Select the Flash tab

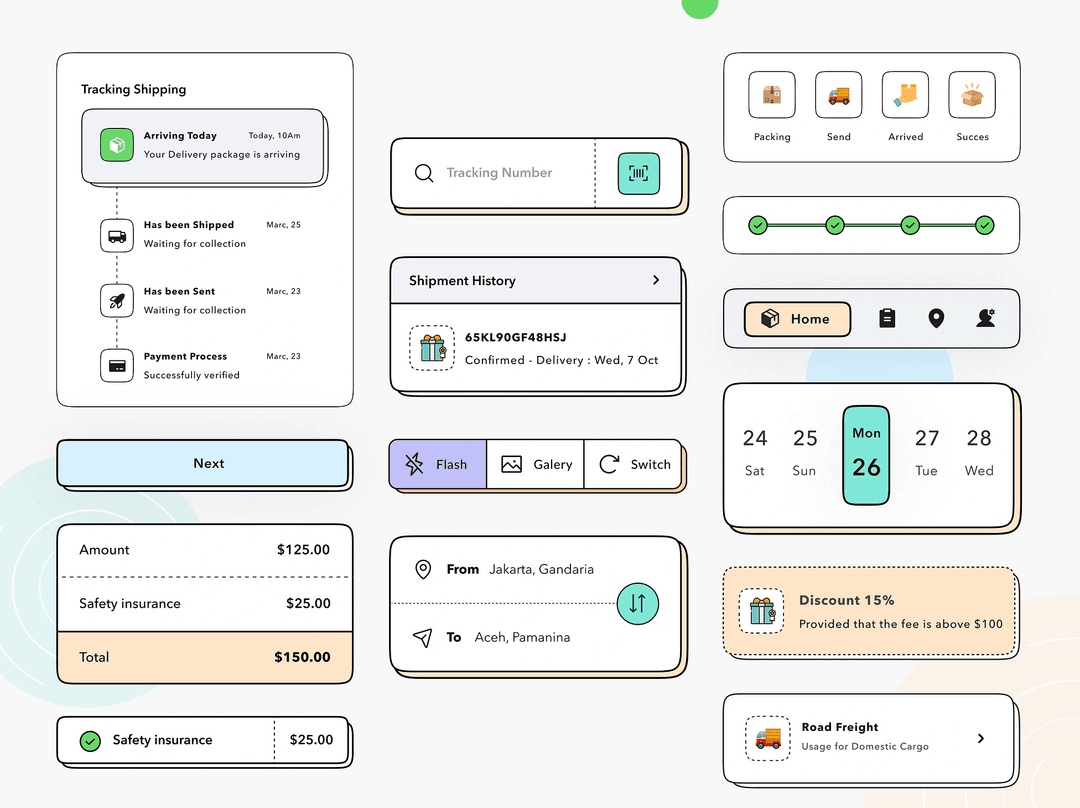(x=438, y=464)
